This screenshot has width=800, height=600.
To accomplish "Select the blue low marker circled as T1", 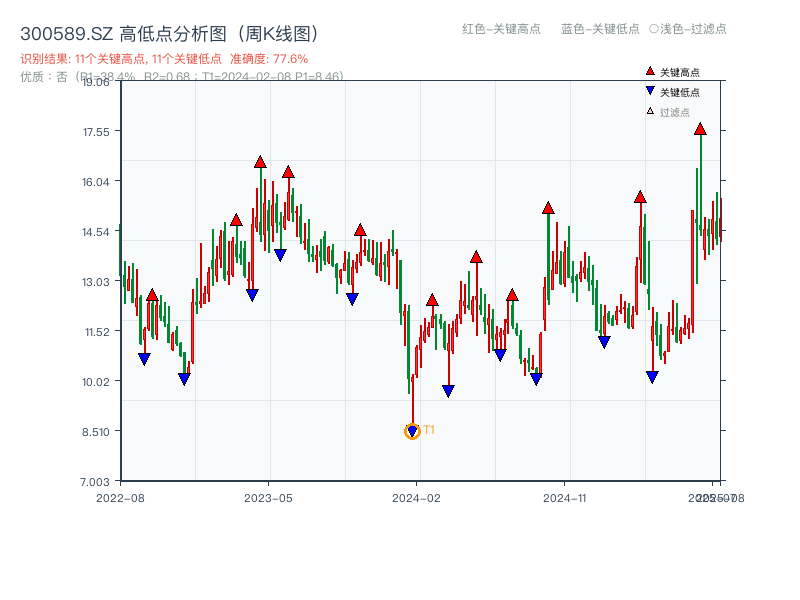I will click(x=412, y=432).
